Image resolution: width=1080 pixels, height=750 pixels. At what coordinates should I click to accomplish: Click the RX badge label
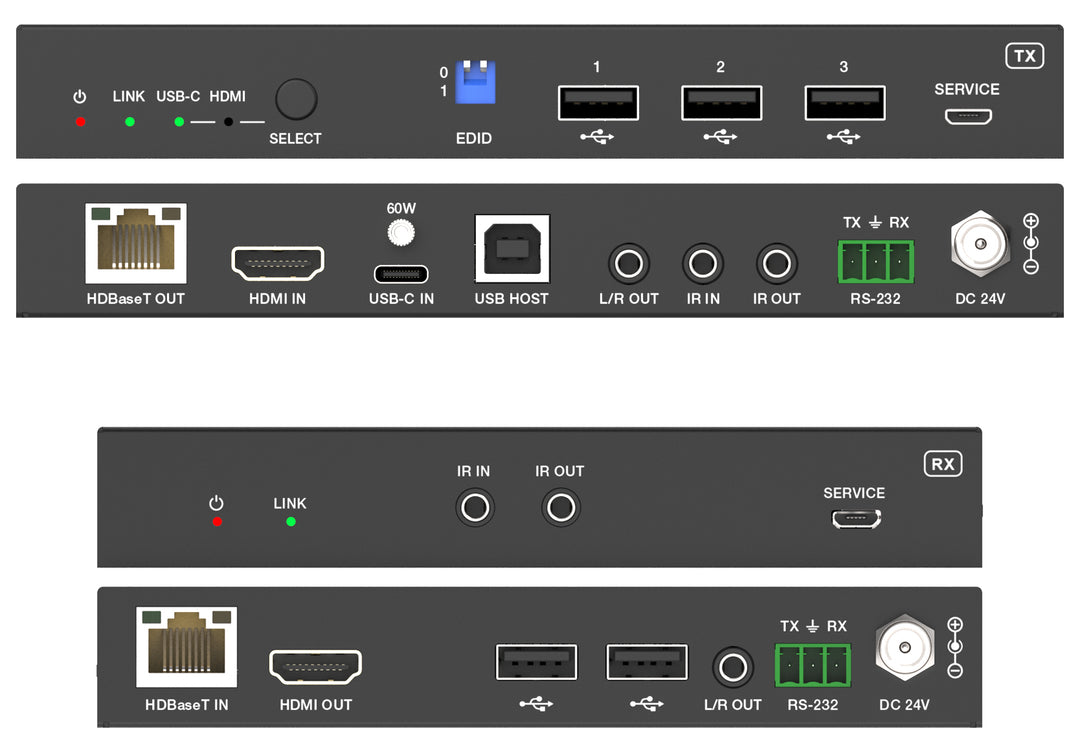[x=942, y=464]
